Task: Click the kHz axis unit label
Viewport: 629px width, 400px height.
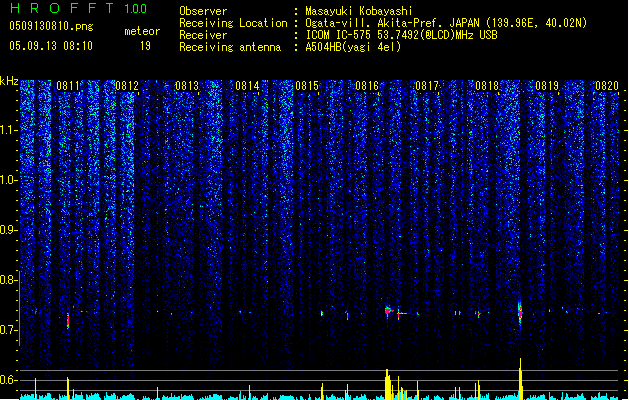Action: (x=9, y=81)
